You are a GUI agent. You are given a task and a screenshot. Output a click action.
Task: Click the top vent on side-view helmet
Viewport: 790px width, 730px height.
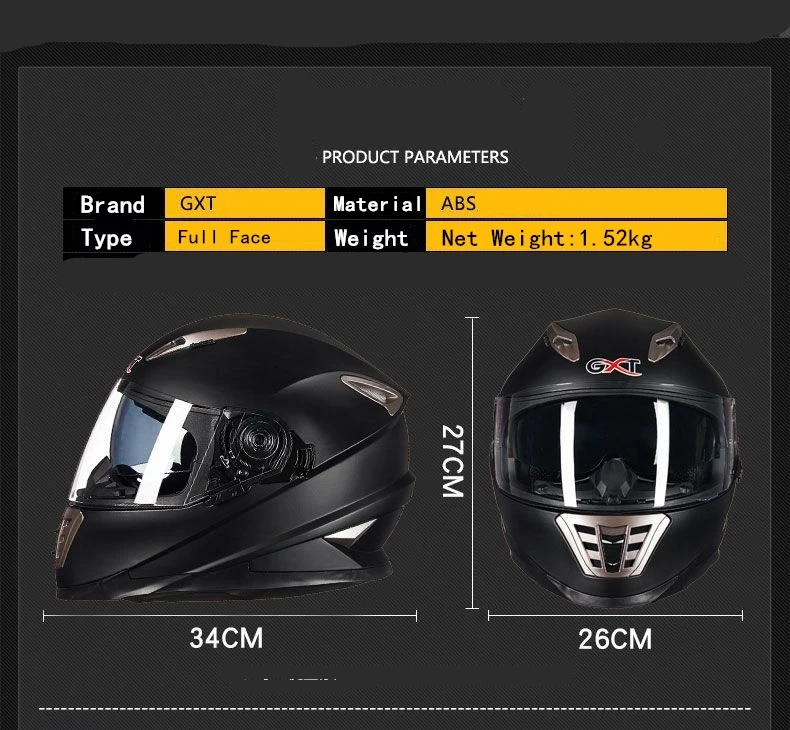point(196,342)
